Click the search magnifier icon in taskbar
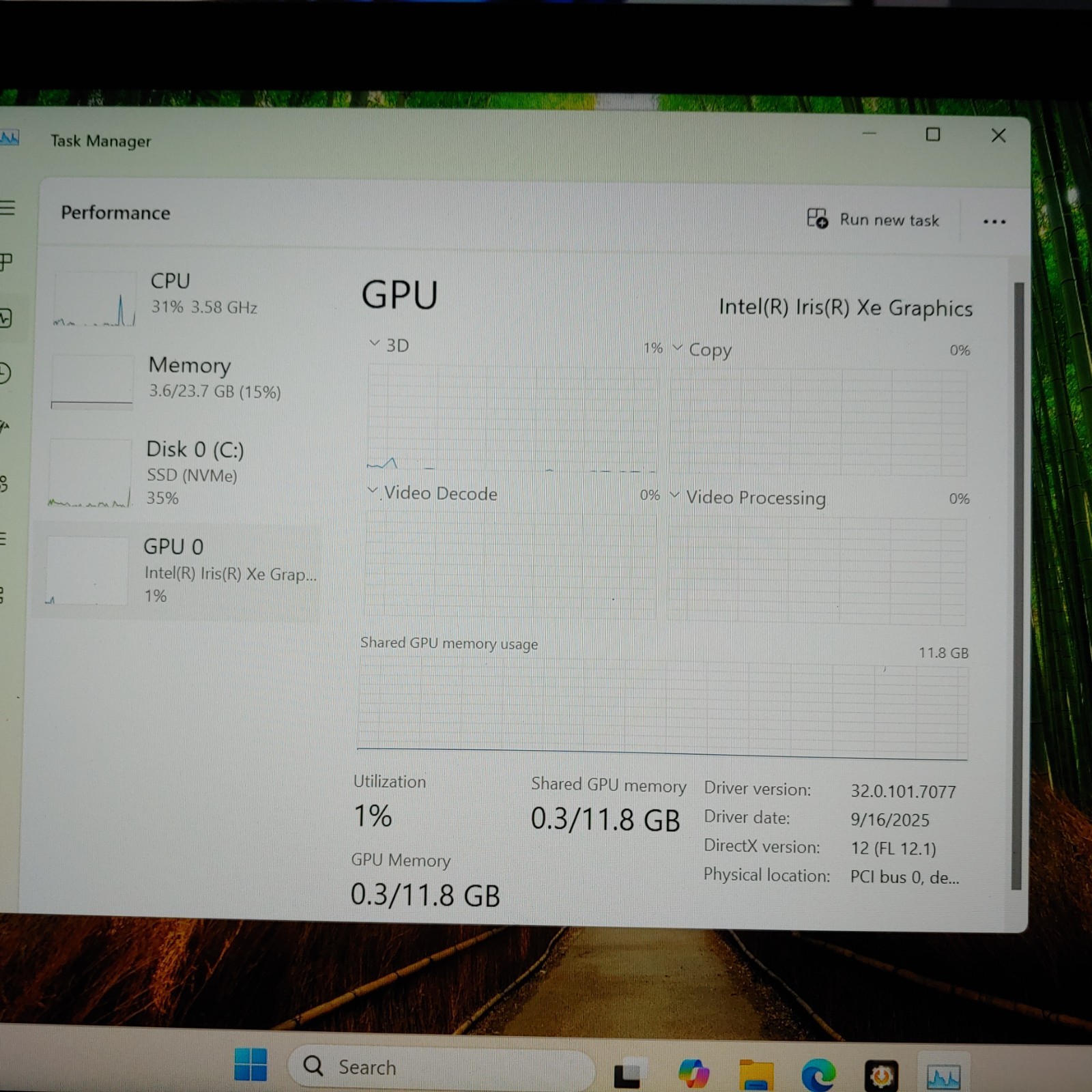Screen dimensions: 1092x1092 coord(313,1065)
